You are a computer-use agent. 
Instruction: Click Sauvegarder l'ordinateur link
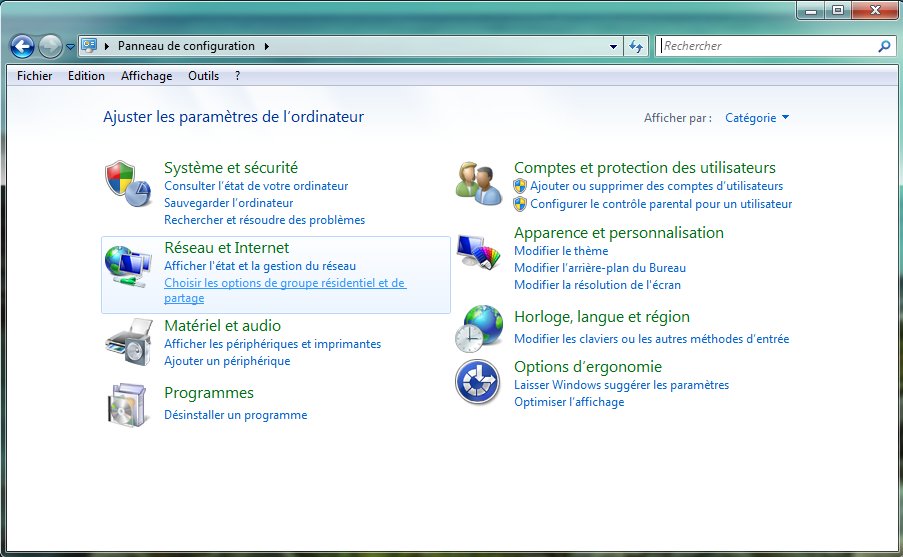point(229,203)
